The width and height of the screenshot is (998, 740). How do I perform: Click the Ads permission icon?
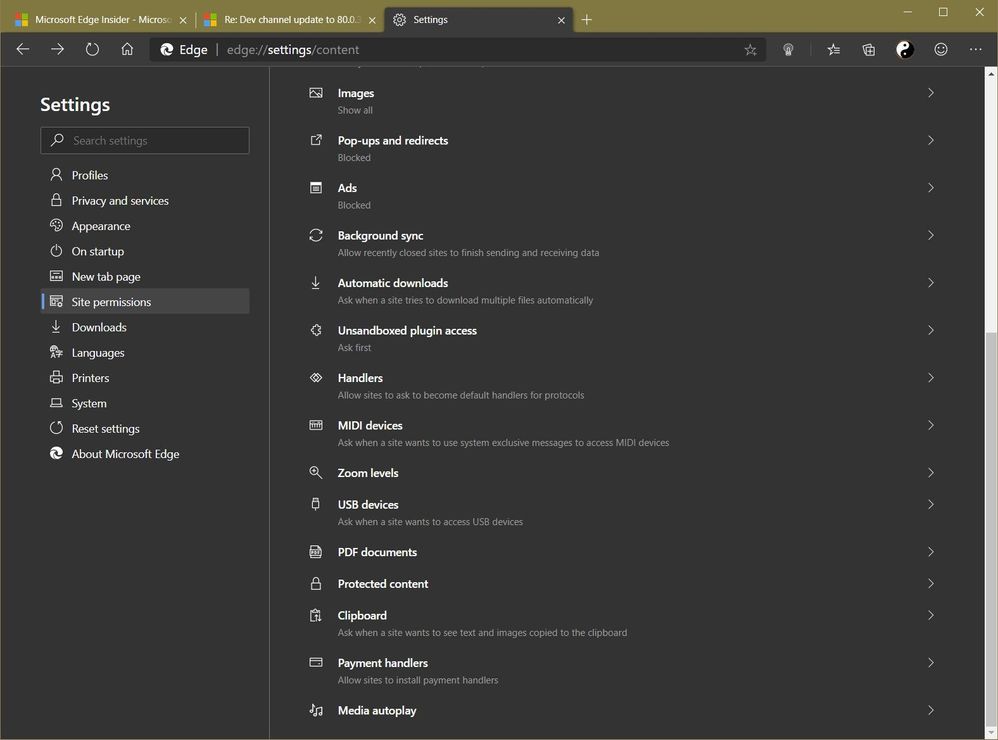coord(316,188)
